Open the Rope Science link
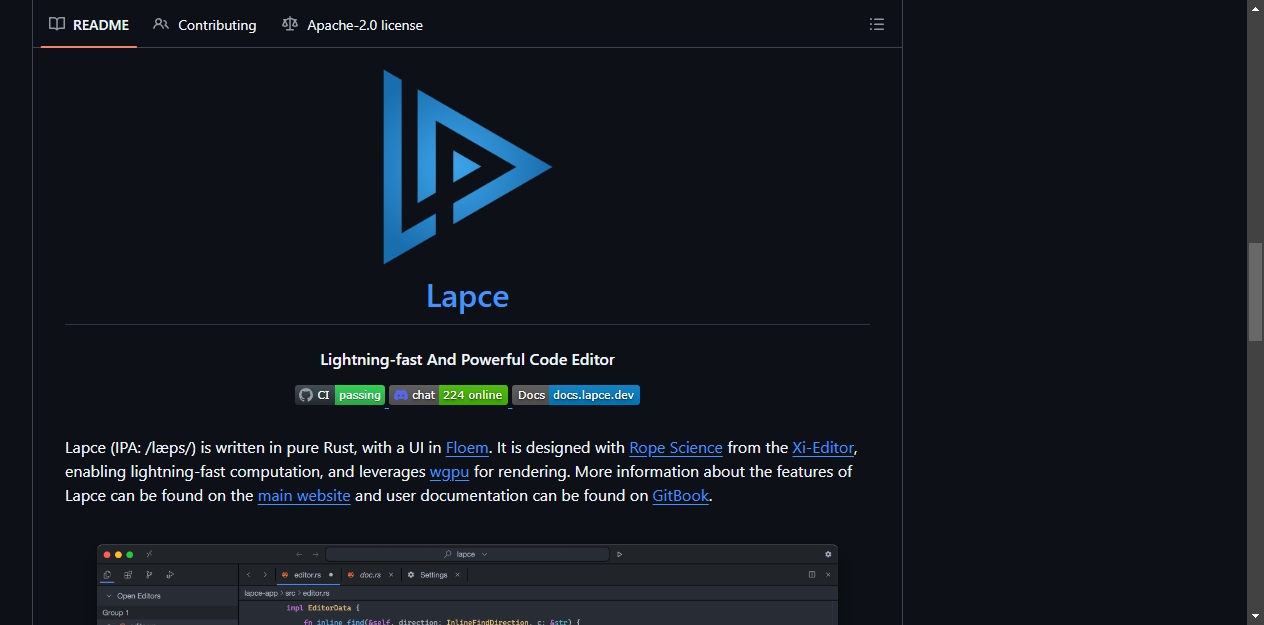 tap(676, 447)
